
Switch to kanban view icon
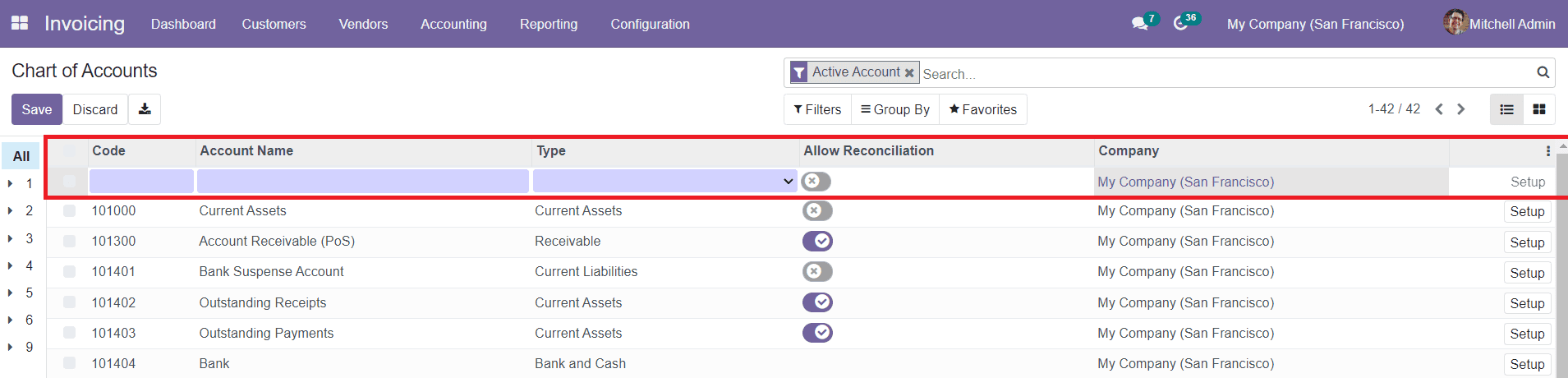1539,109
